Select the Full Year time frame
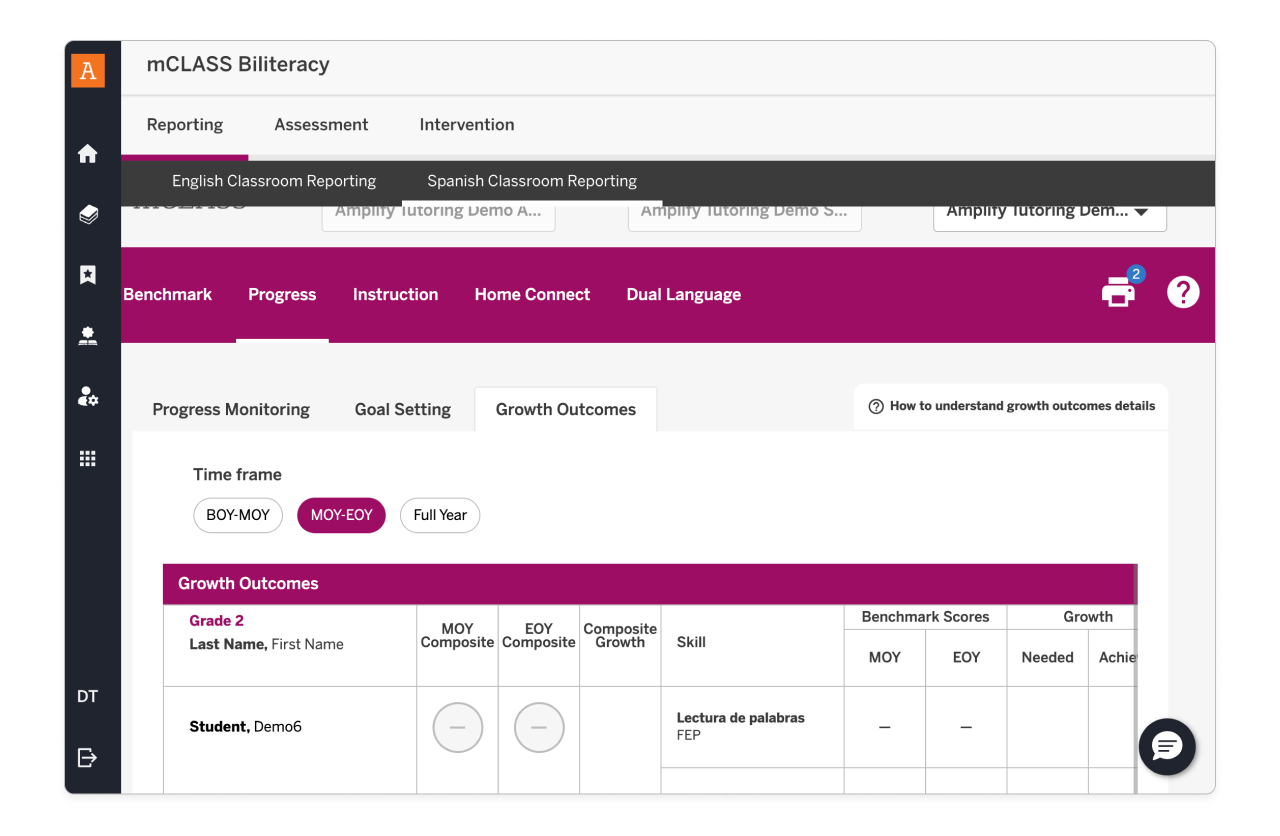Screen dimensions: 1280x836 pos(440,515)
